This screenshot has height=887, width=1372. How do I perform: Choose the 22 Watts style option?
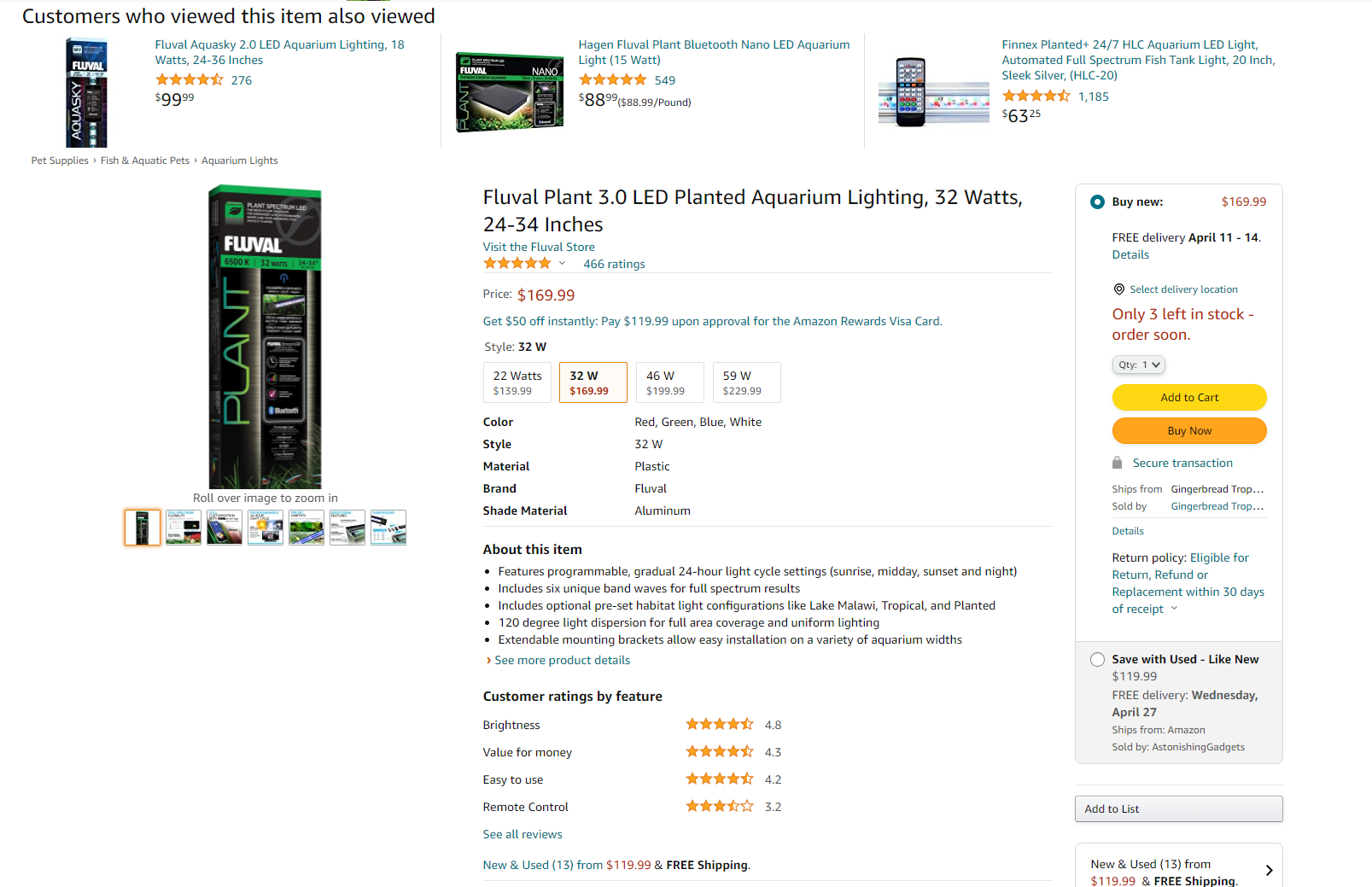pyautogui.click(x=517, y=382)
